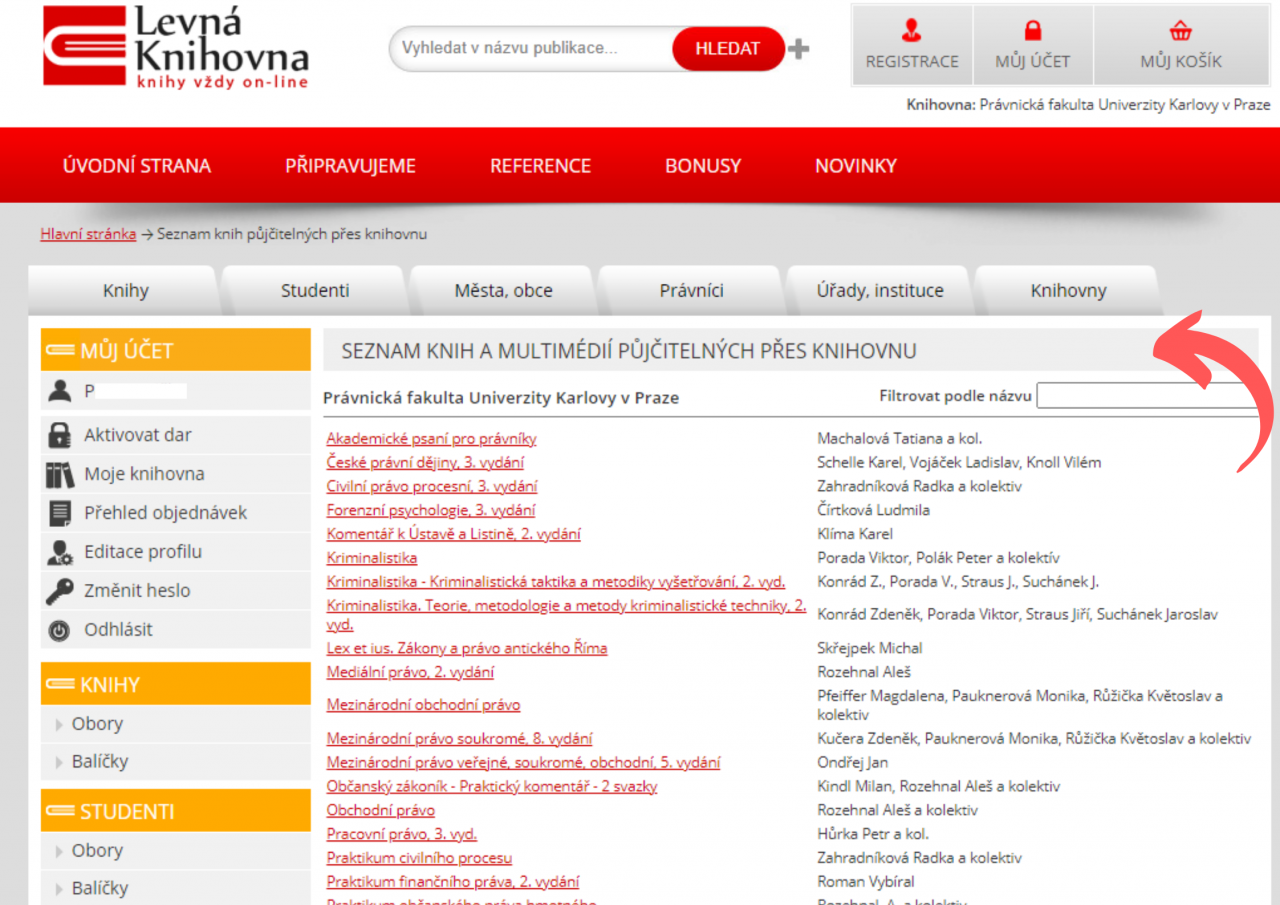Image resolution: width=1280 pixels, height=905 pixels.
Task: Open Pracovní právo, 3. vyd. link
Action: point(401,834)
